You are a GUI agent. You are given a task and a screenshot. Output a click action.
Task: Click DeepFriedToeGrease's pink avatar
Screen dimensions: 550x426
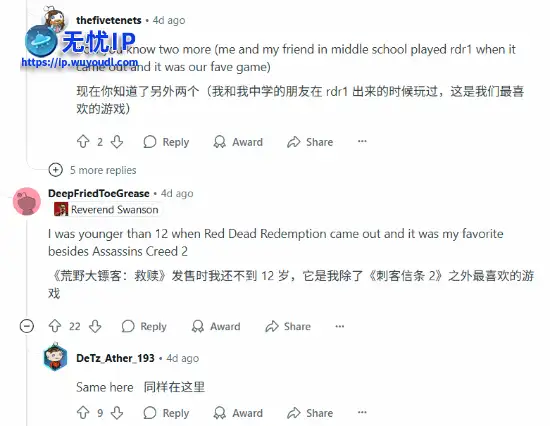click(x=27, y=201)
